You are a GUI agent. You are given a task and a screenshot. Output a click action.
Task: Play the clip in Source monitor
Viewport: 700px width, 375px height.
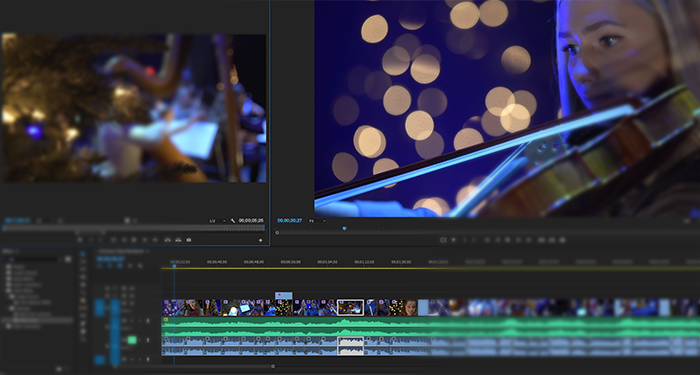pyautogui.click(x=134, y=240)
